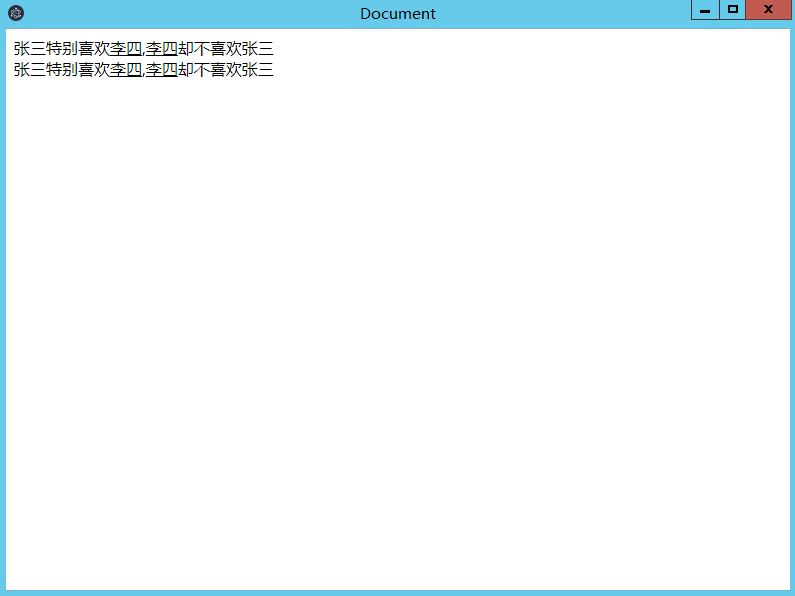Click the Electron app icon in title bar
Viewport: 795px width, 596px height.
click(16, 13)
